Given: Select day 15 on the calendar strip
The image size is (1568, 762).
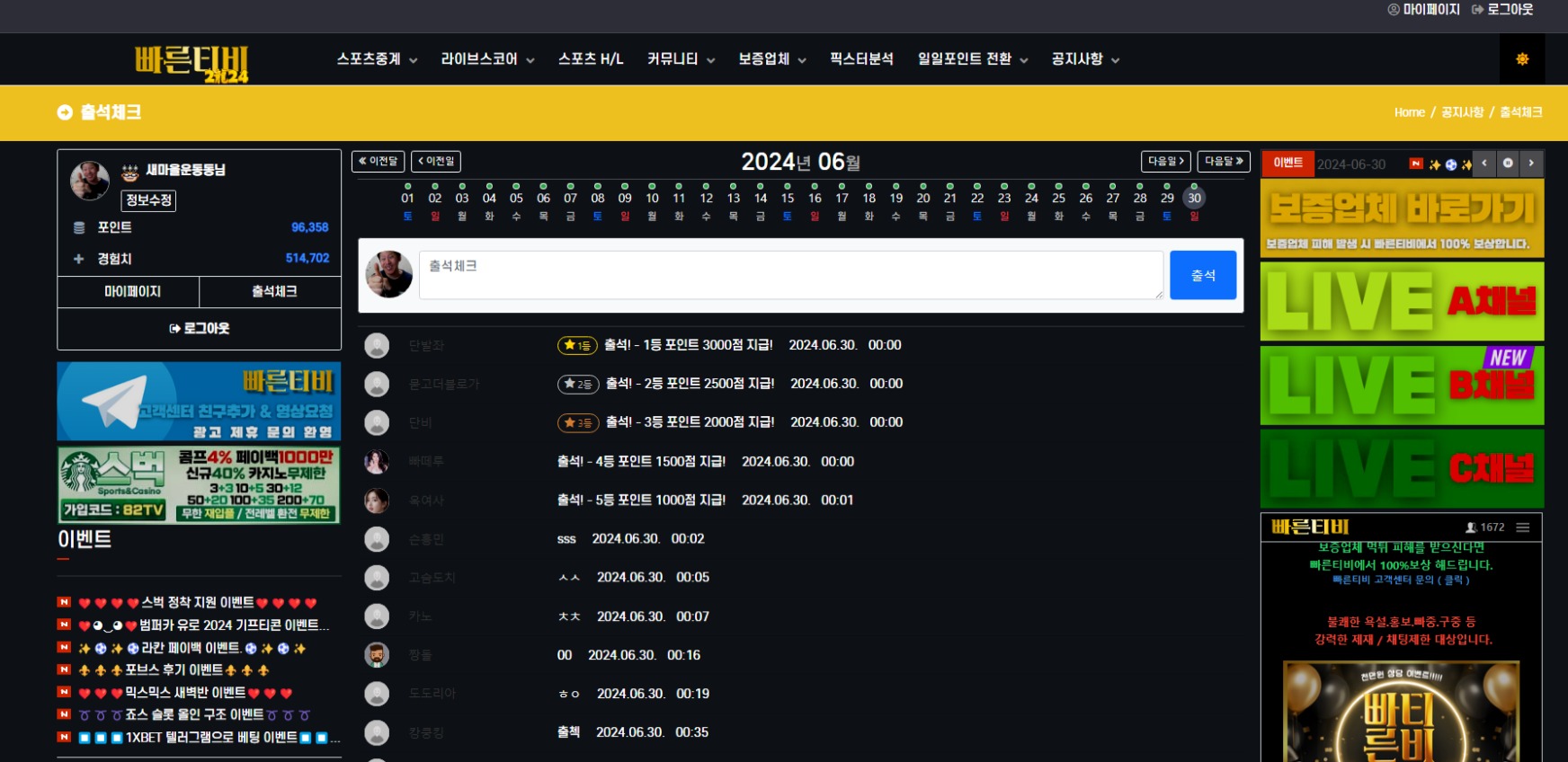Looking at the screenshot, I should coord(788,199).
